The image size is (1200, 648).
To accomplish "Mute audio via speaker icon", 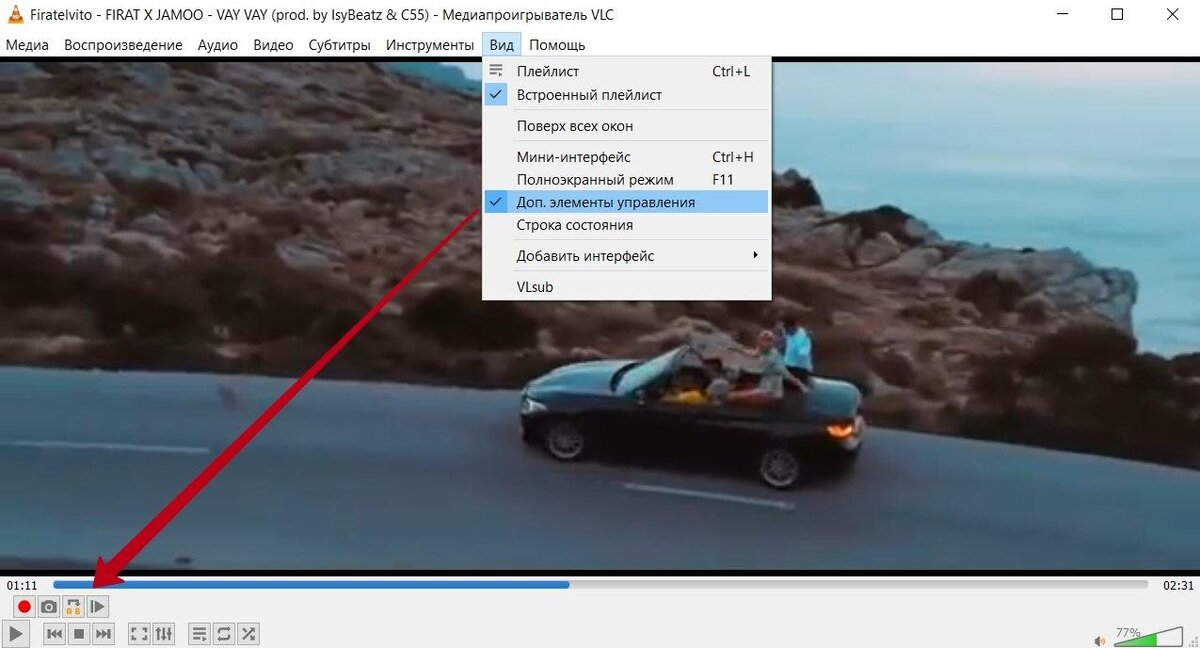I will click(x=1101, y=639).
